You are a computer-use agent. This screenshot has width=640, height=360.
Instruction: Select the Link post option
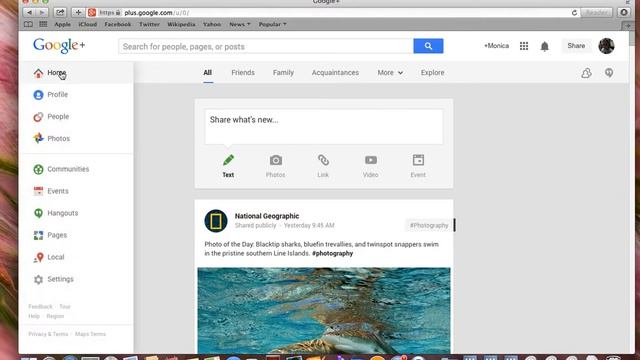[323, 166]
